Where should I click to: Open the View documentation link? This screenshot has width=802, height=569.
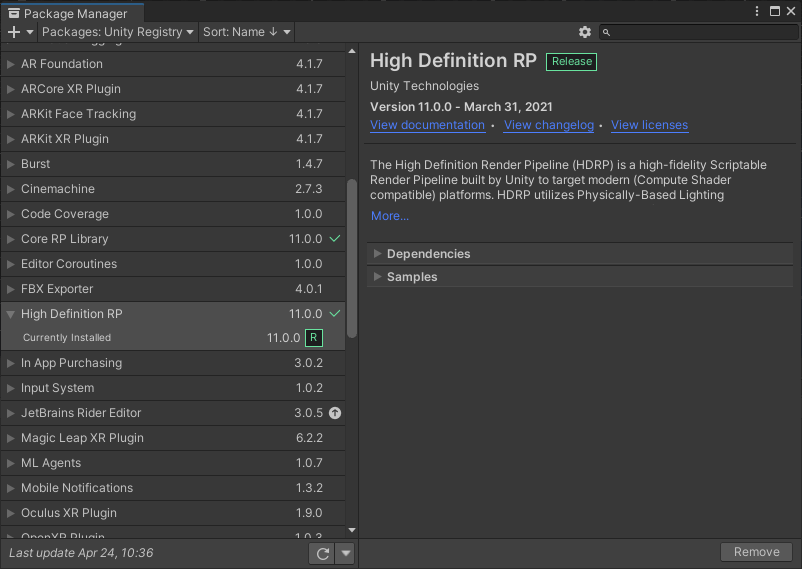pyautogui.click(x=428, y=125)
